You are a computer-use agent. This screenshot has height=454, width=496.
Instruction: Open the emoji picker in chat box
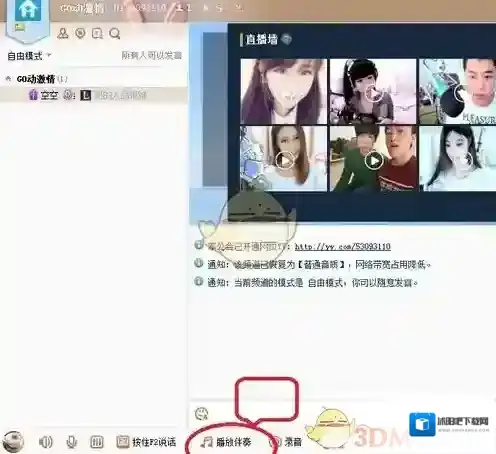coord(201,414)
